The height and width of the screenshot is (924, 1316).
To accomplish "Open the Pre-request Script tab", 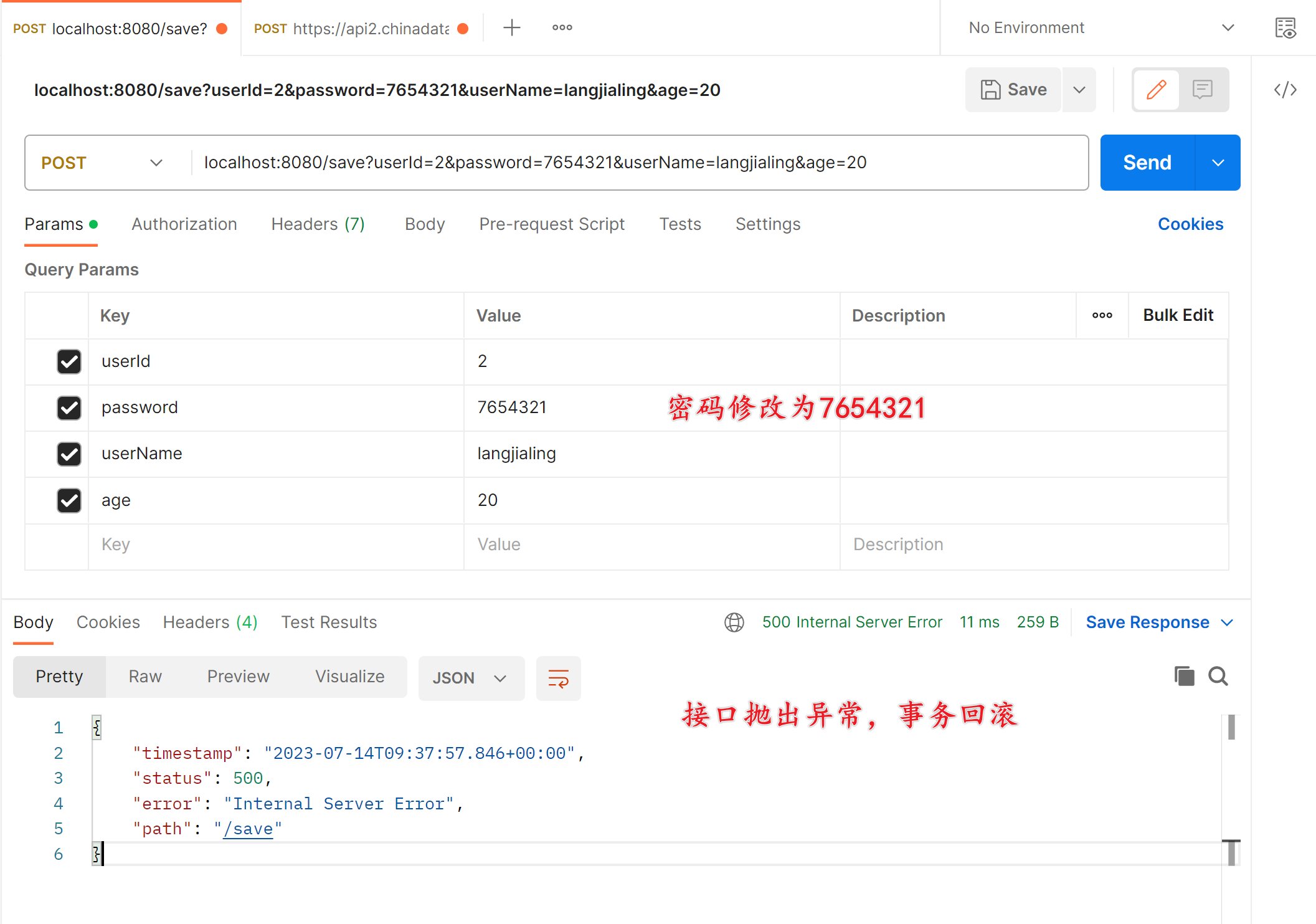I will pos(552,224).
